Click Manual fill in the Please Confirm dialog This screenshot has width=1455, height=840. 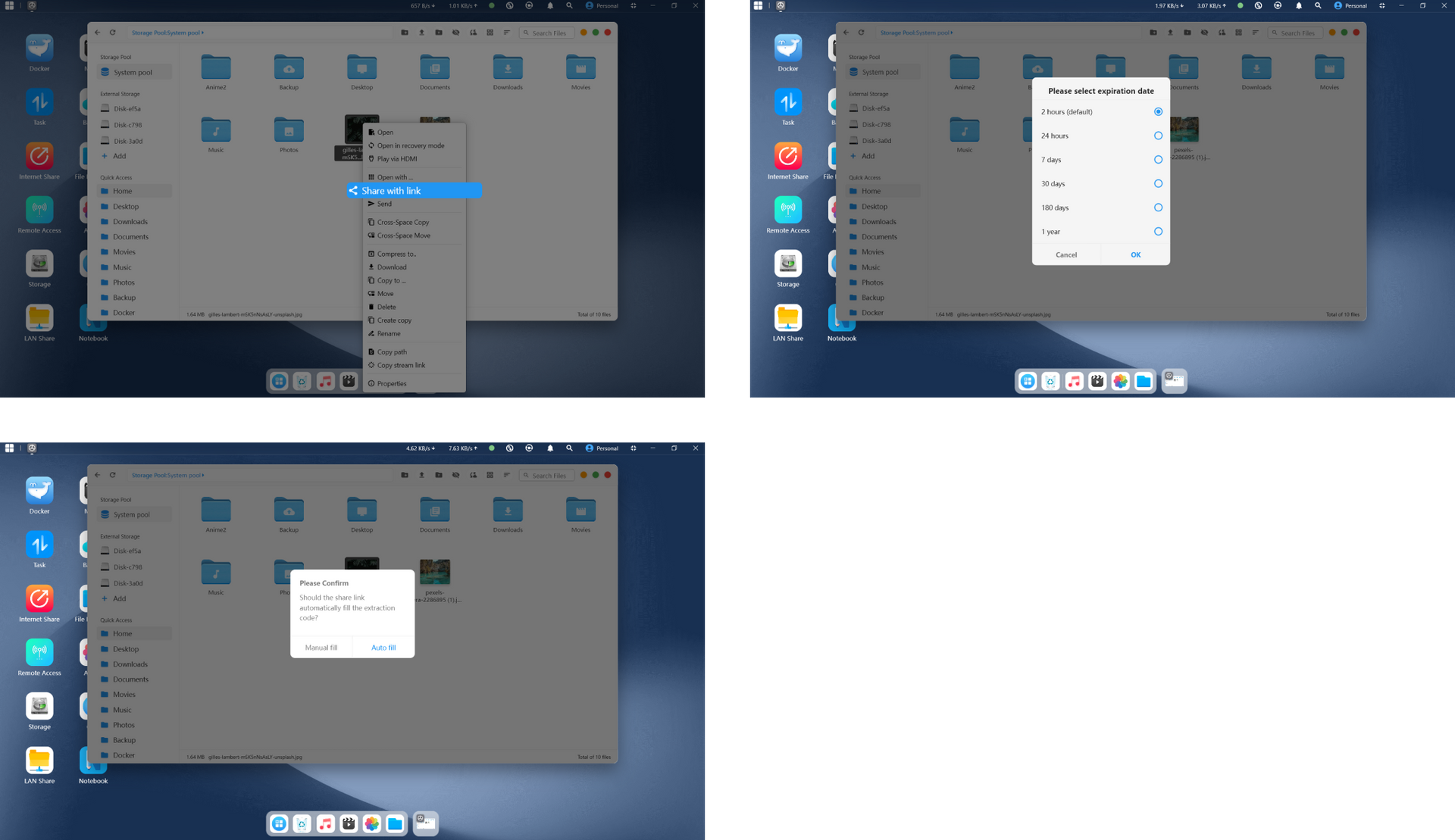coord(321,648)
